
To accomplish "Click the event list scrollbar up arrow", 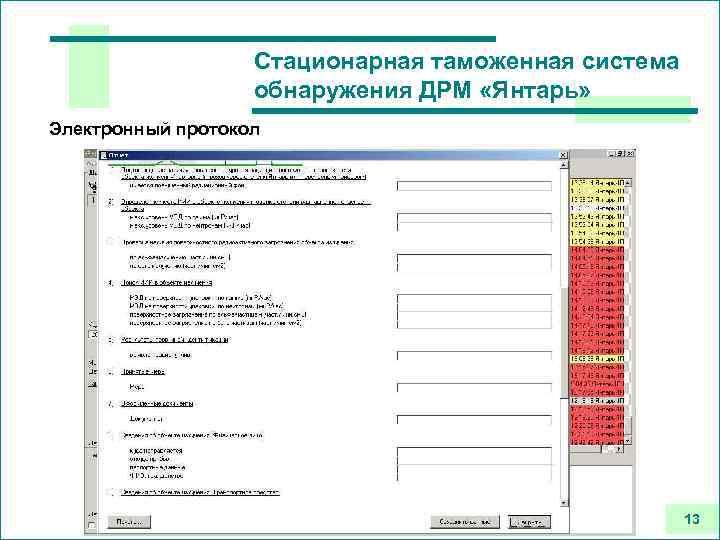I will 628,183.
